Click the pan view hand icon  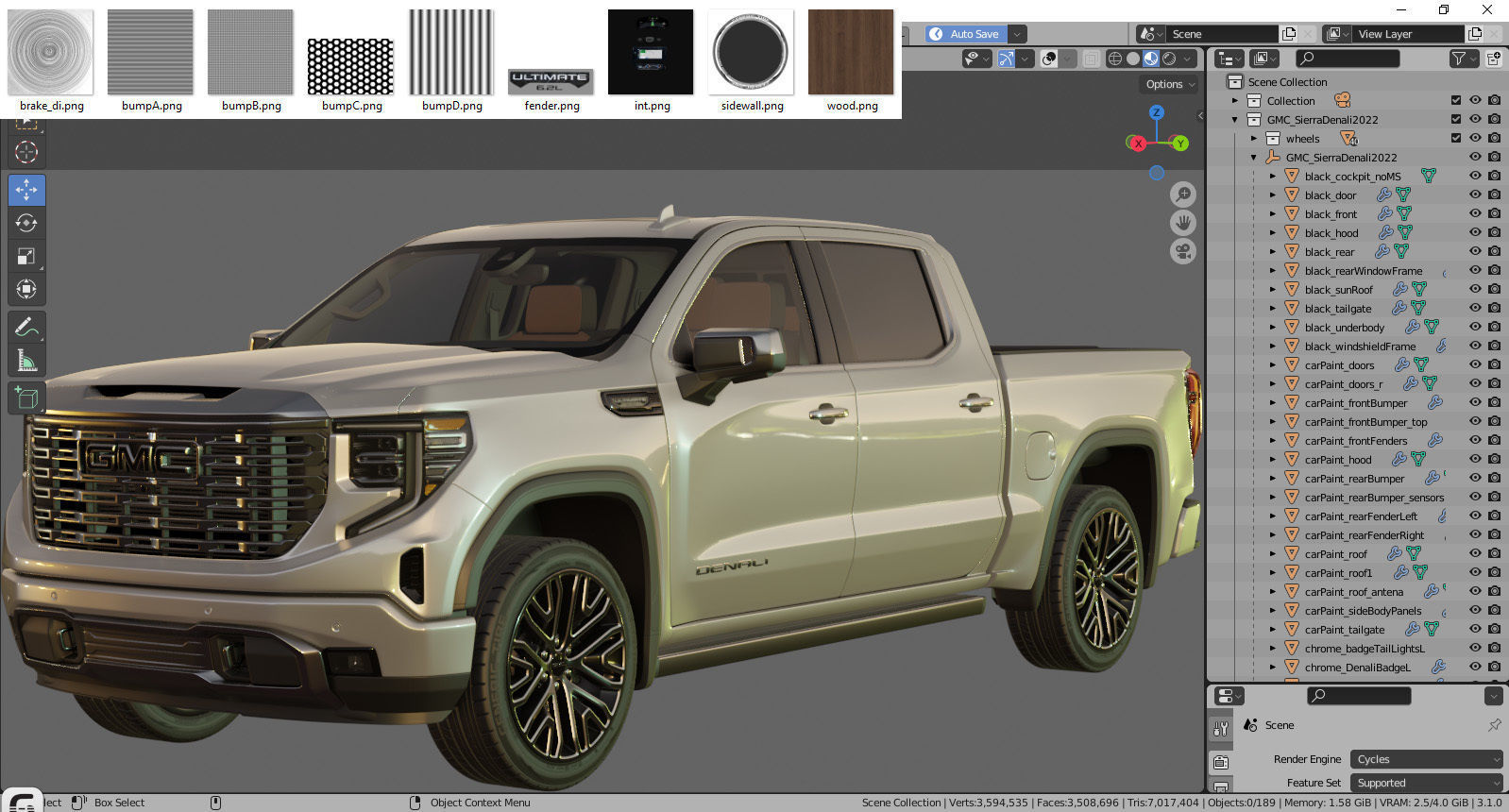(1183, 223)
